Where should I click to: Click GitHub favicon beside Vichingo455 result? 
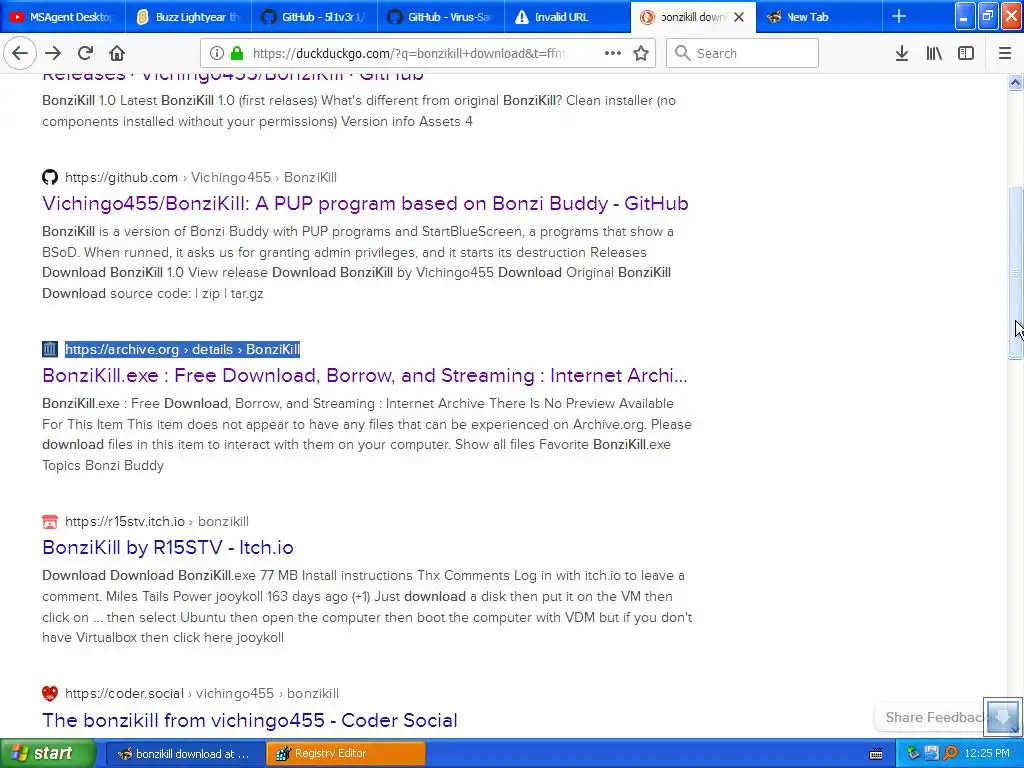click(50, 177)
